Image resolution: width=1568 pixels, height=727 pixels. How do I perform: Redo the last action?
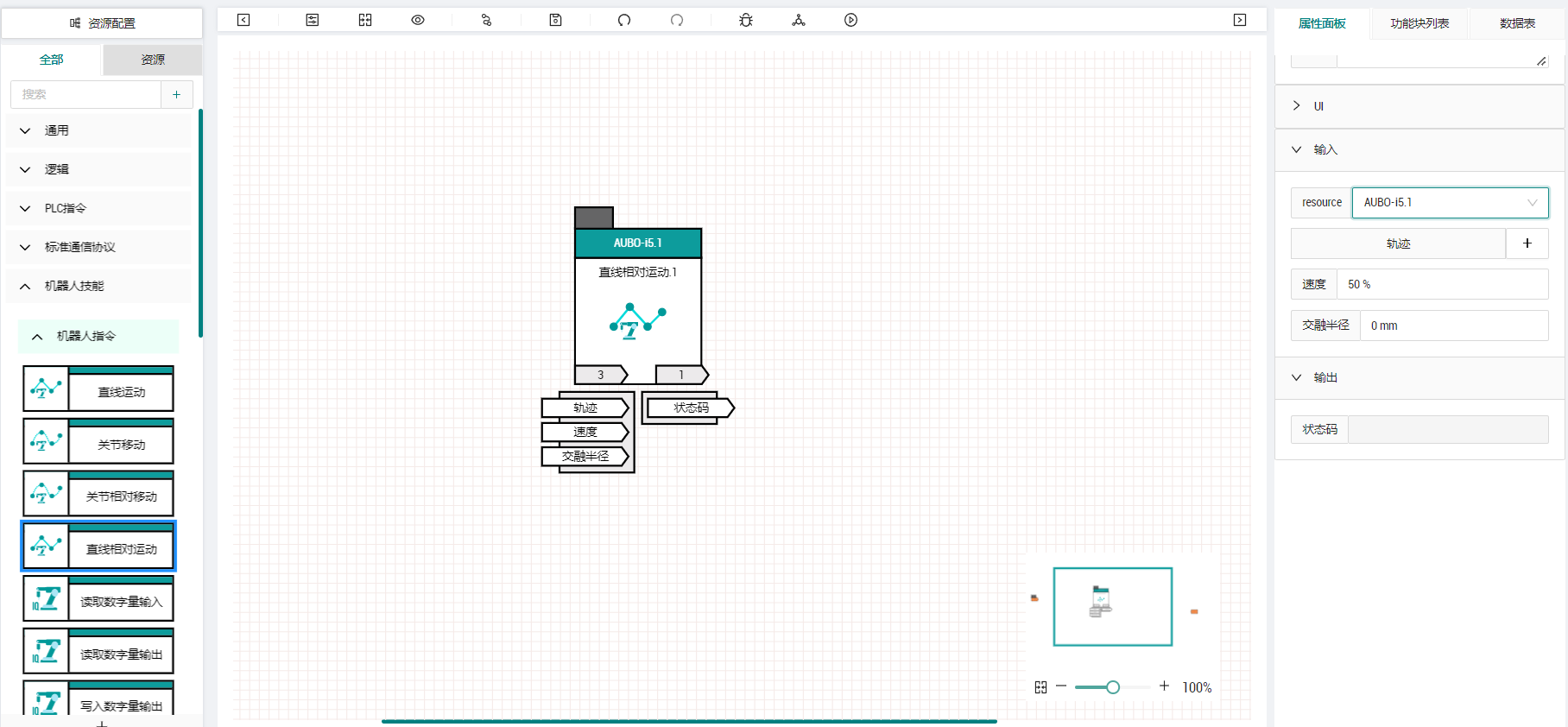(677, 20)
